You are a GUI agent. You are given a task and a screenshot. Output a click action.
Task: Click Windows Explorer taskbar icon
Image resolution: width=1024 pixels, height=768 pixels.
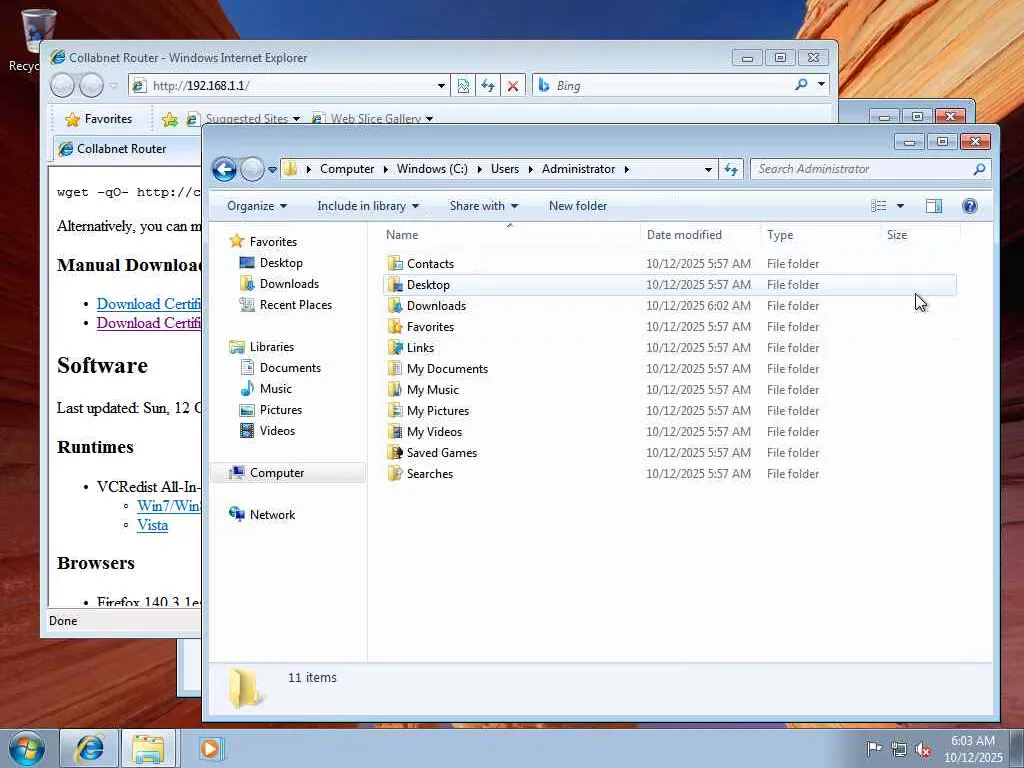click(148, 749)
